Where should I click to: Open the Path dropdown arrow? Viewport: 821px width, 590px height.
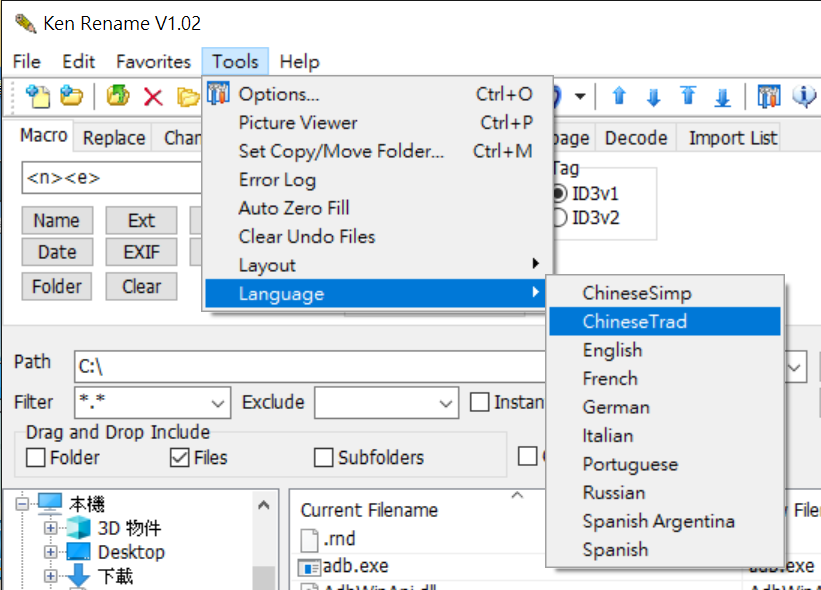click(x=794, y=368)
